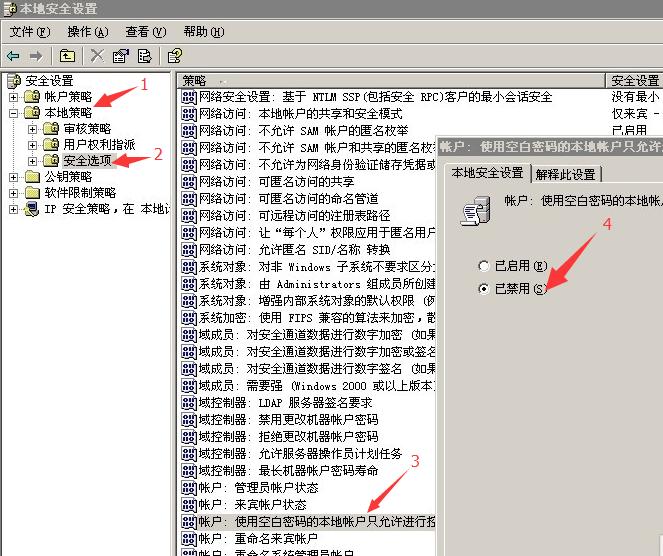Switch to the 解释此设置 tab

point(565,174)
